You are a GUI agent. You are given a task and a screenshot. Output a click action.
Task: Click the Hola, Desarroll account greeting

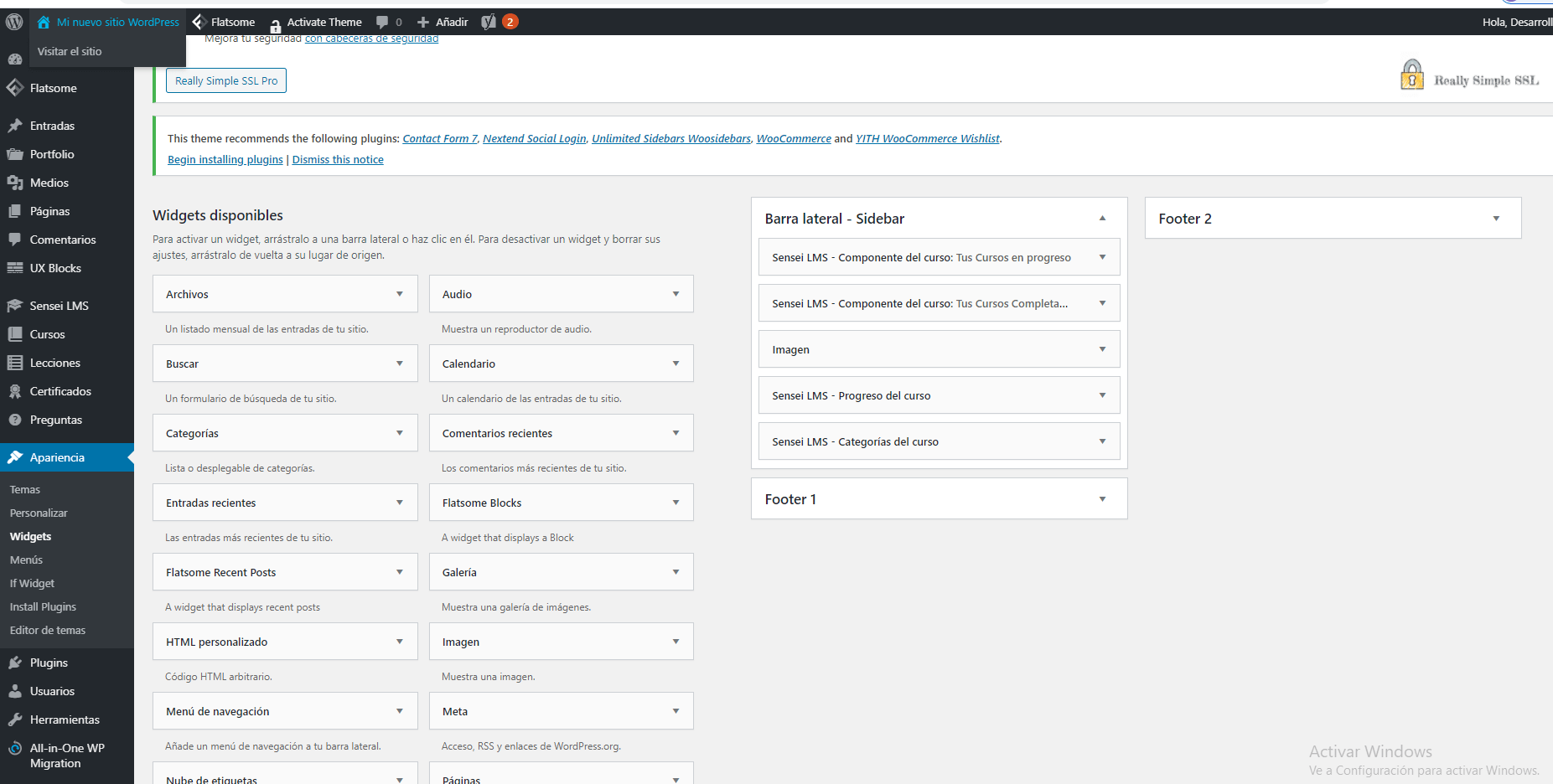(1517, 22)
